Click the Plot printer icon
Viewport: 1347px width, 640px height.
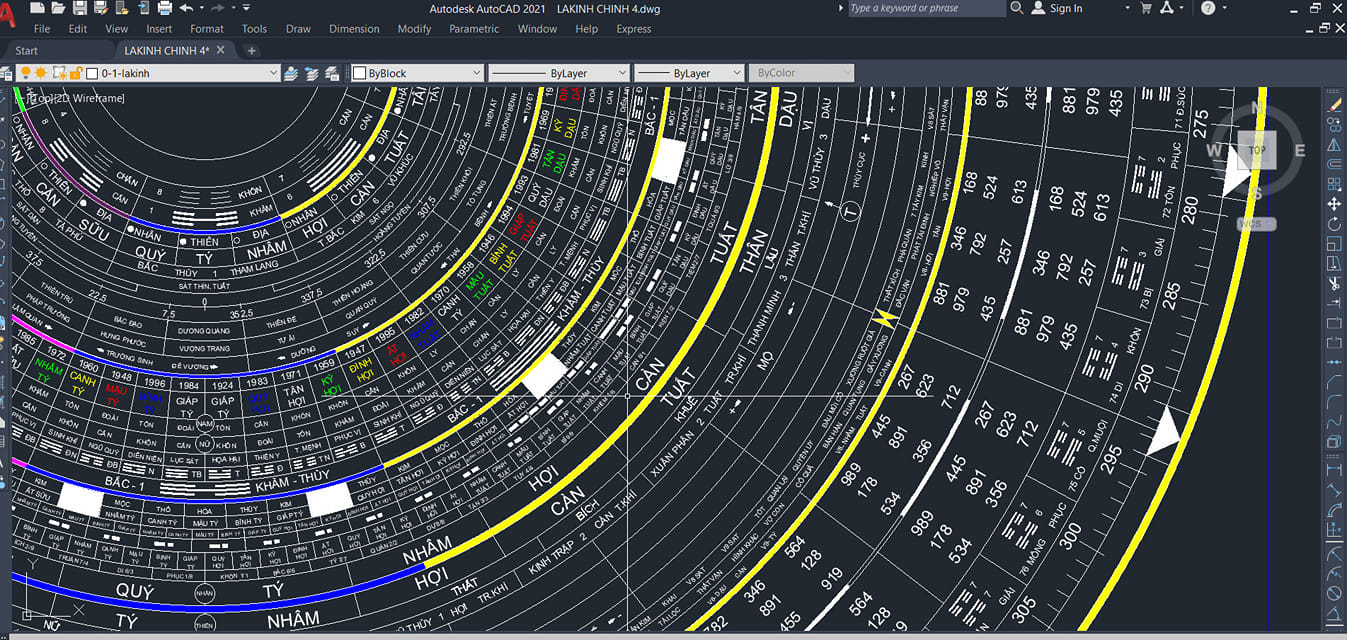[x=165, y=8]
